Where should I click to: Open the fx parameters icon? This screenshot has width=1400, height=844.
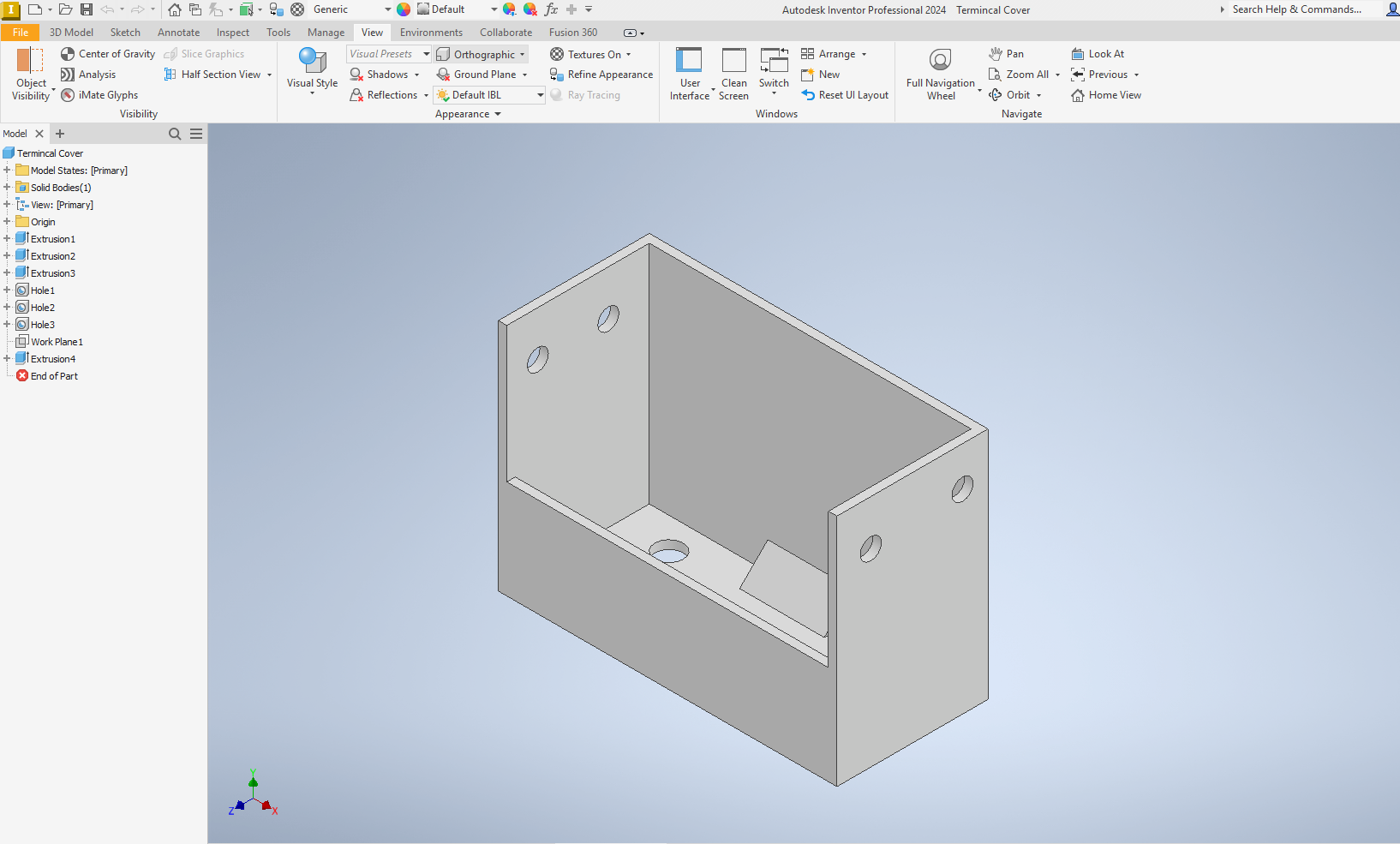[551, 9]
